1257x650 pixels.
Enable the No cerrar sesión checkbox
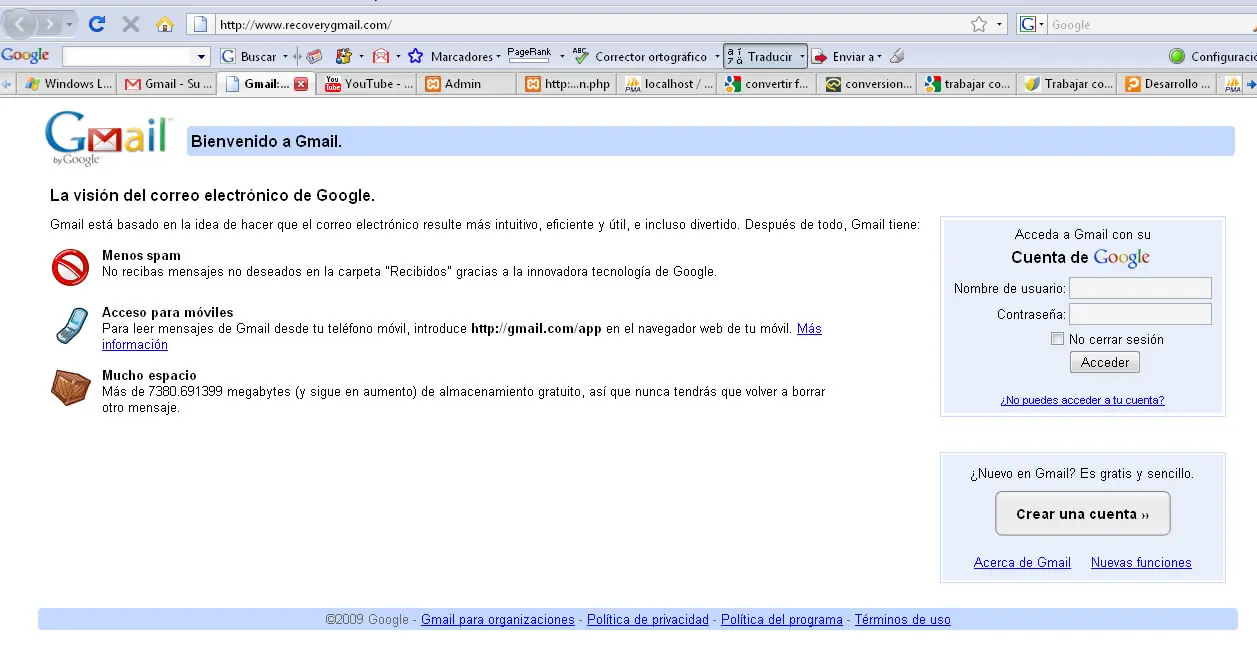click(1057, 338)
